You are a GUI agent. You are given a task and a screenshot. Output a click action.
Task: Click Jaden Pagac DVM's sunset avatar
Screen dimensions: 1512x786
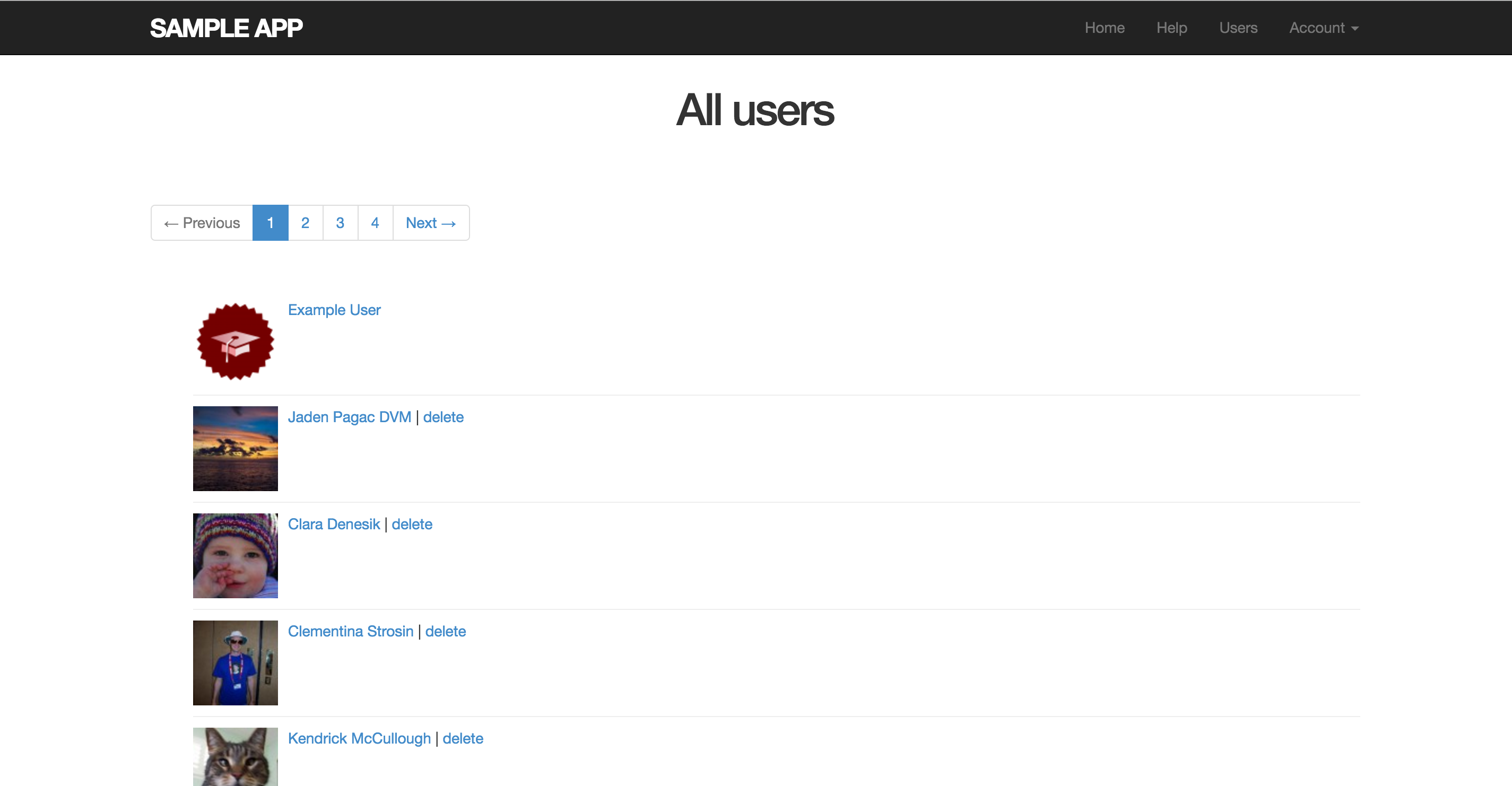tap(236, 449)
